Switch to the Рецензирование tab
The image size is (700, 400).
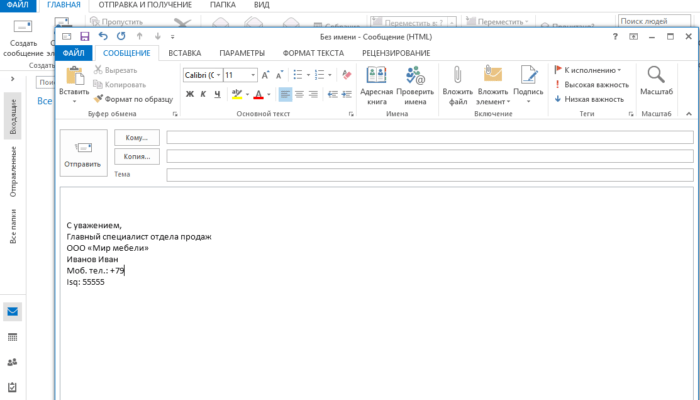click(x=396, y=53)
